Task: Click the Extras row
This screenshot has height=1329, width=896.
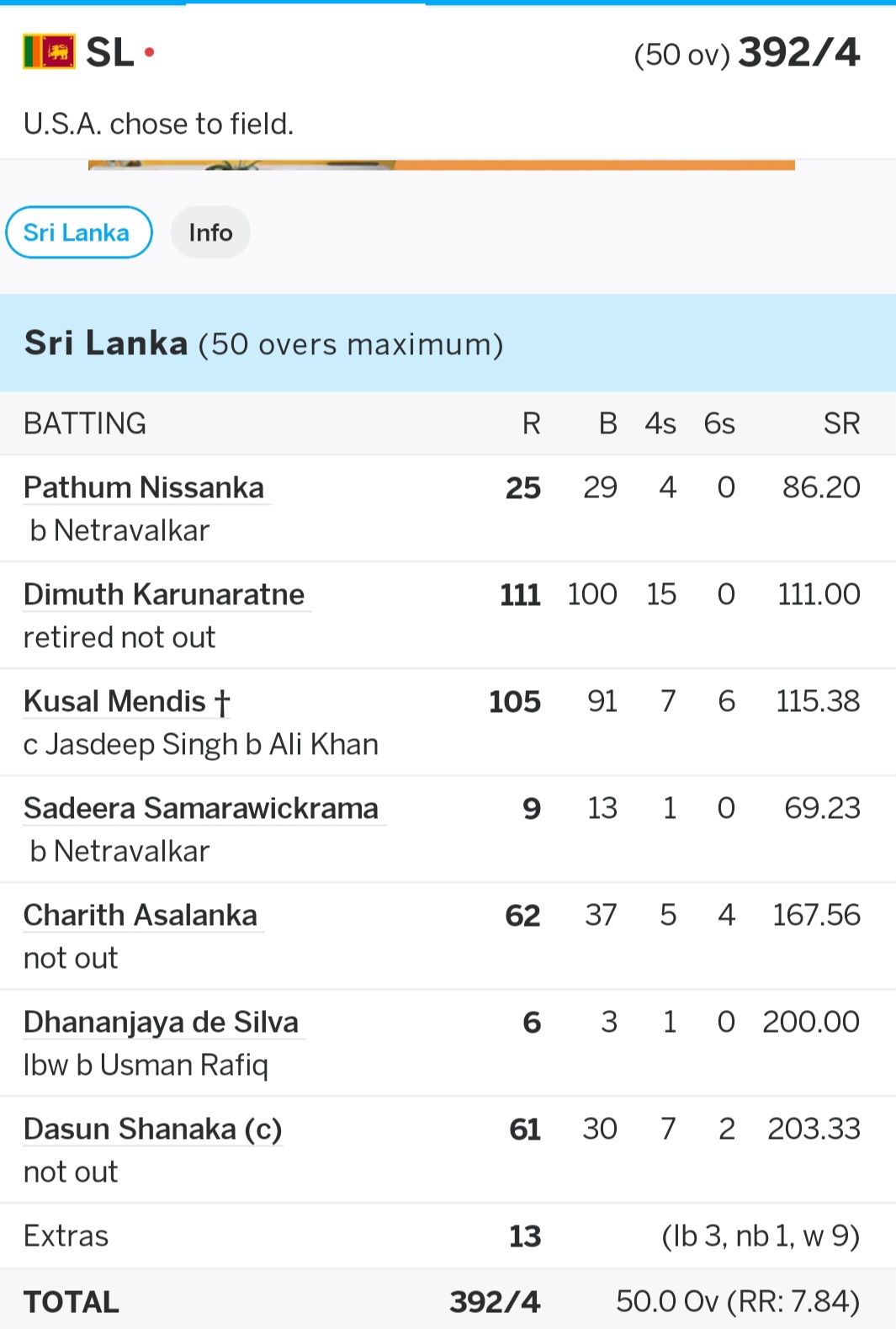Action: [448, 1236]
